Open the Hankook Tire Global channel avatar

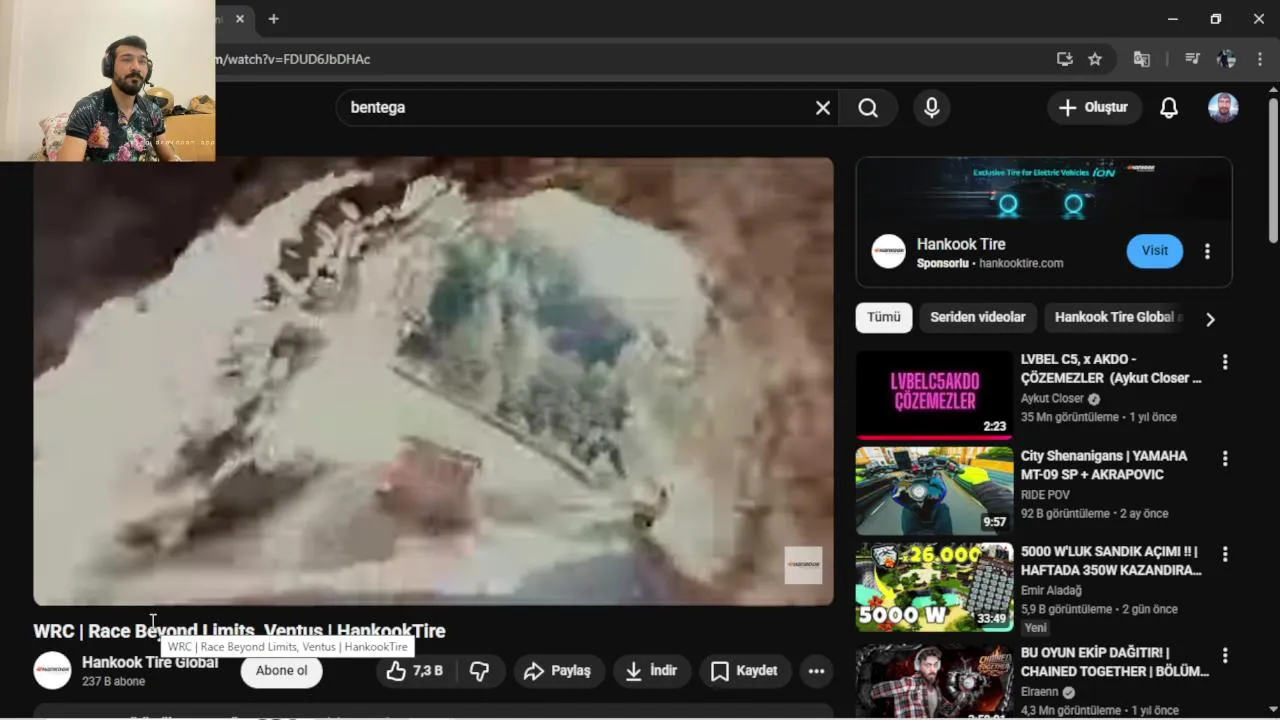point(52,670)
